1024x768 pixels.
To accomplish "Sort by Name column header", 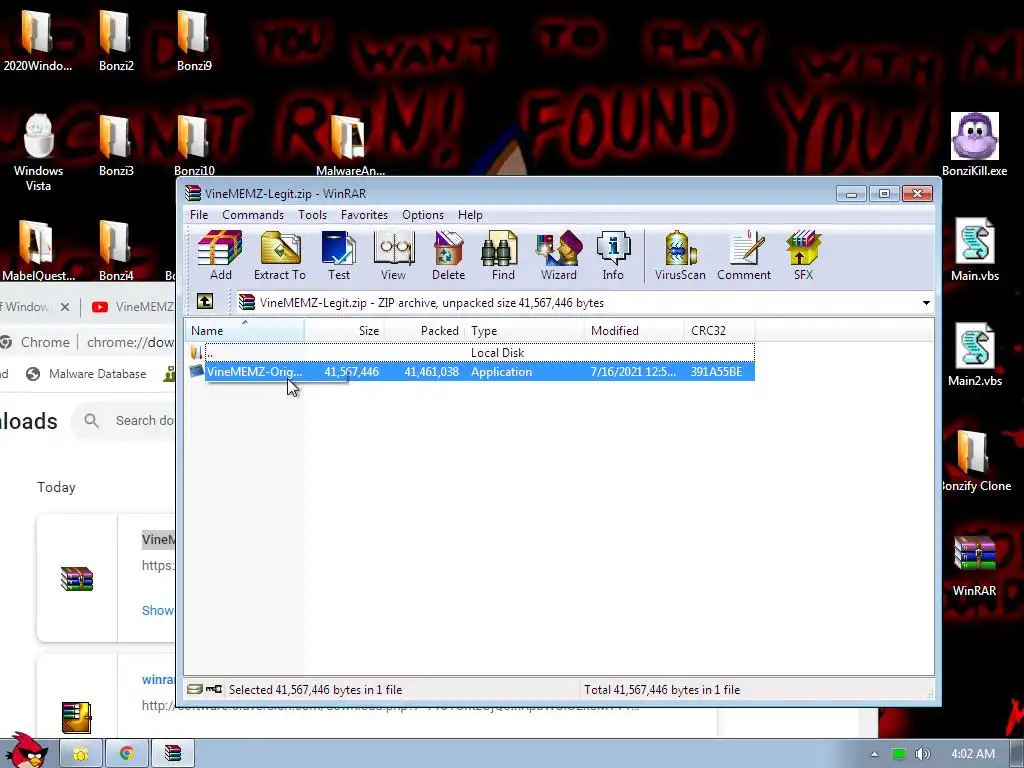I will point(244,330).
